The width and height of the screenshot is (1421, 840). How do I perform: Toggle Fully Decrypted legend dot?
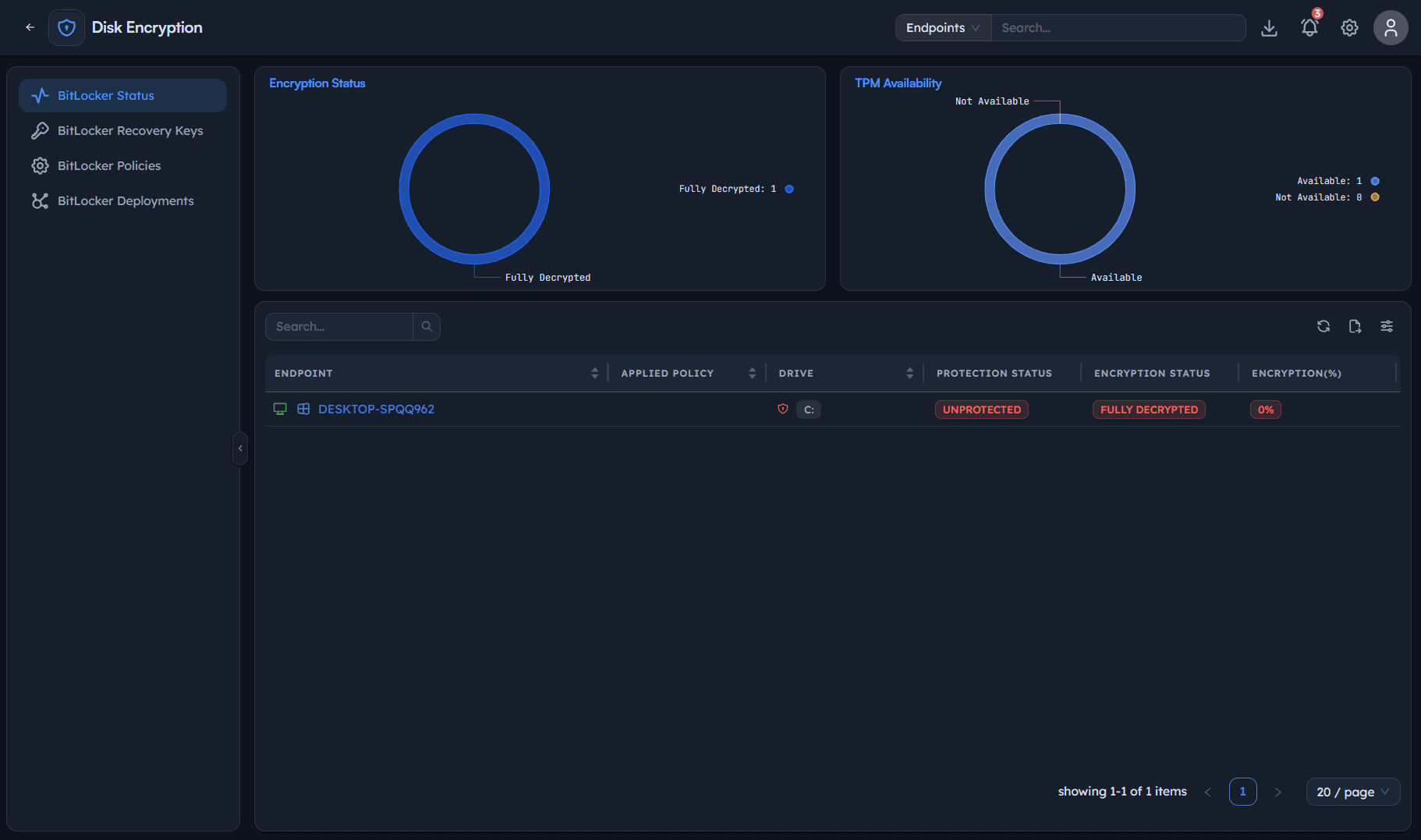pyautogui.click(x=789, y=189)
